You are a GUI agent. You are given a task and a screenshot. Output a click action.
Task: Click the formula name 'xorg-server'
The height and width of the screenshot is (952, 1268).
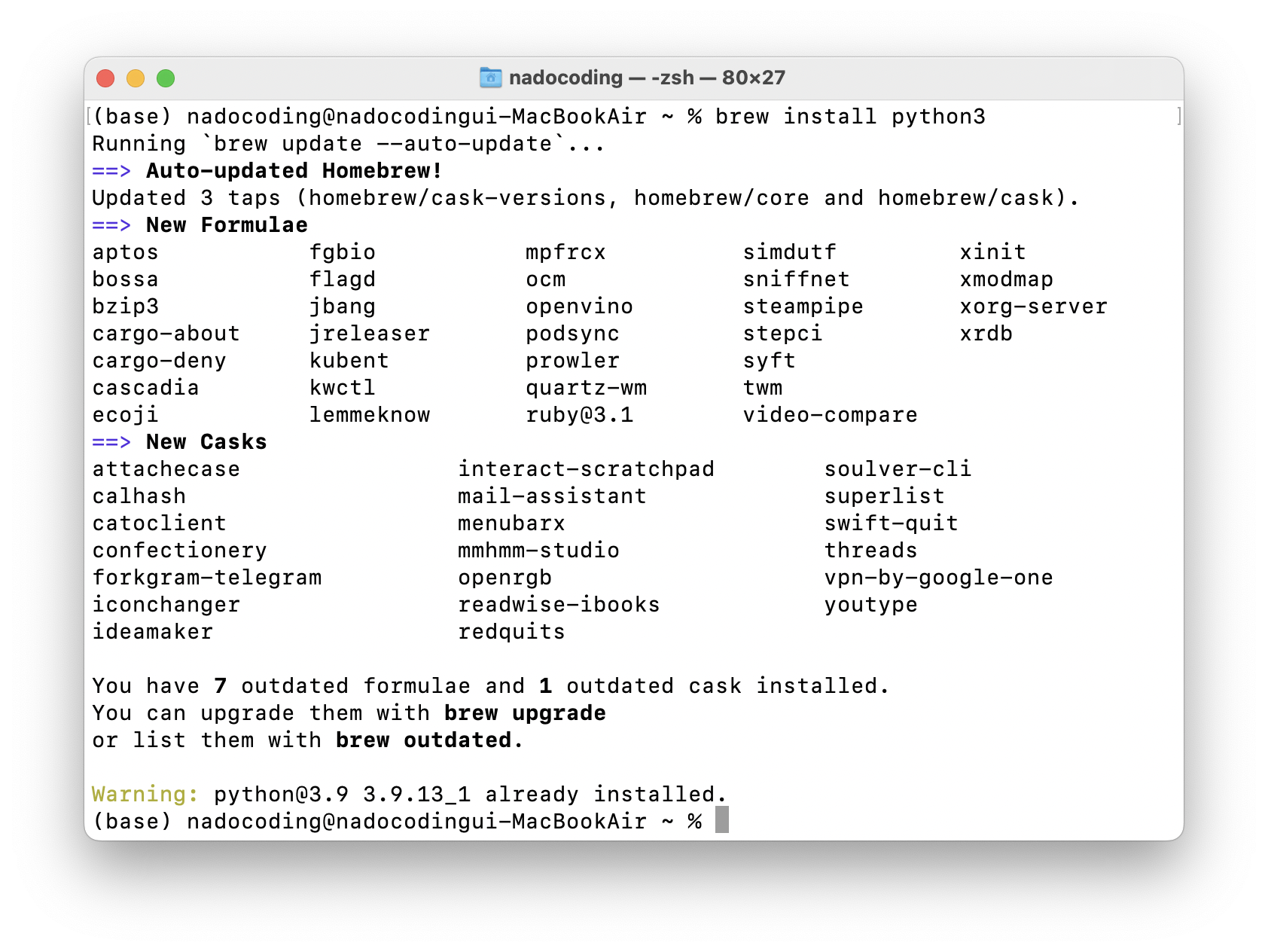coord(1033,307)
